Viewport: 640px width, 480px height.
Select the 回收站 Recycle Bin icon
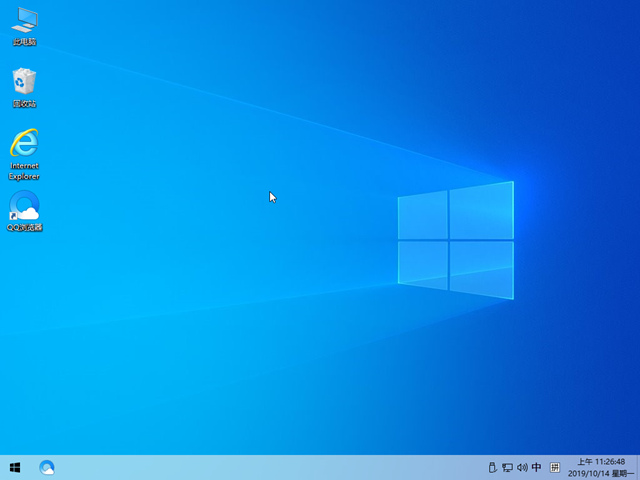click(24, 81)
